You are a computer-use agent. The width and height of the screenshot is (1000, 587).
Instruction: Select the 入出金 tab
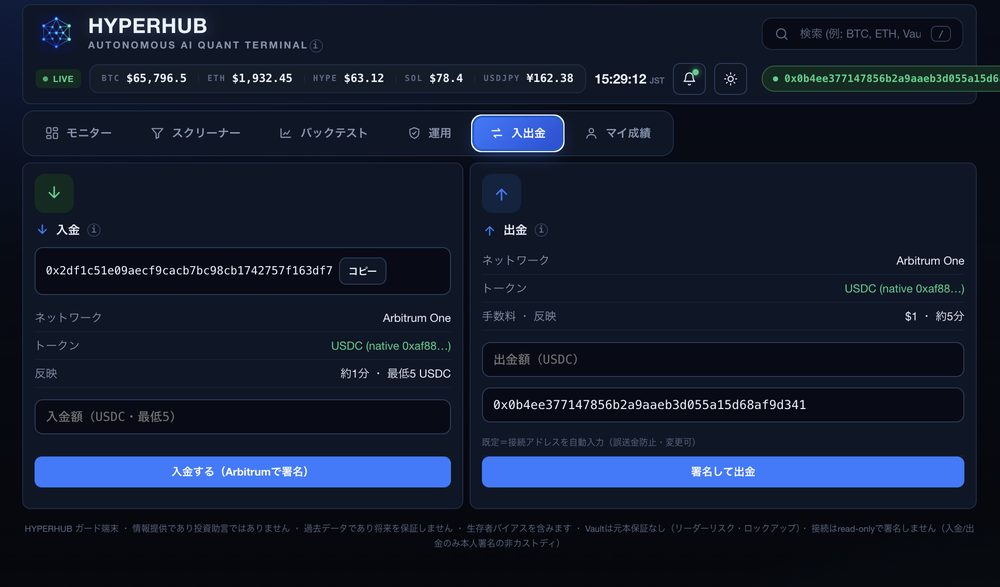518,133
